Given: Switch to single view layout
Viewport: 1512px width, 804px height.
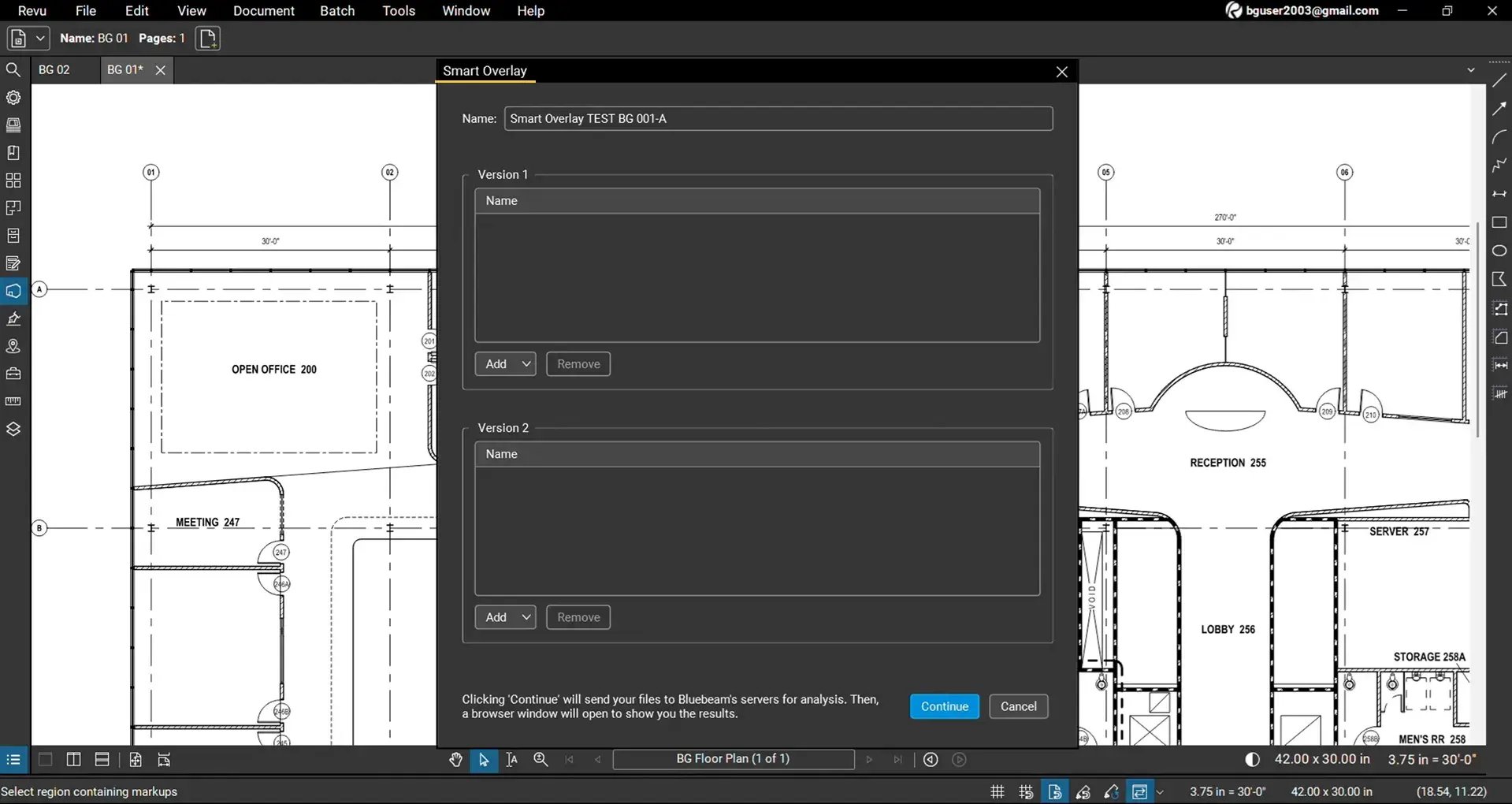Looking at the screenshot, I should (46, 760).
